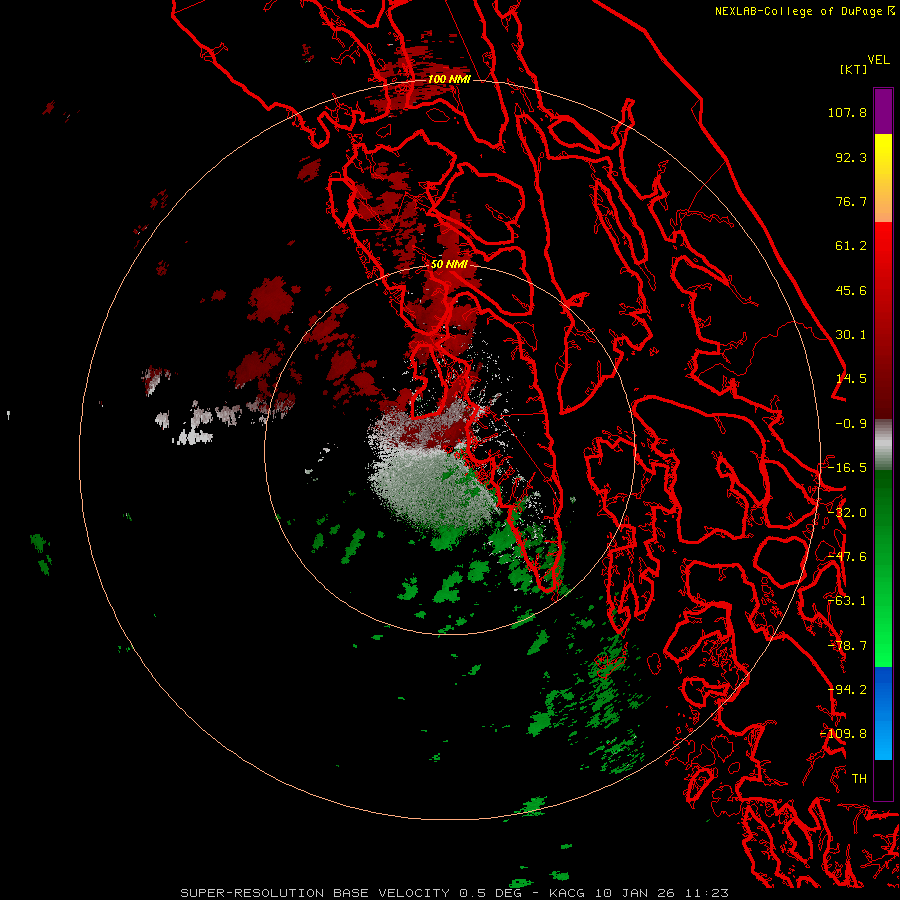Select the -63.1 scale value
This screenshot has width=900, height=900.
pyautogui.click(x=847, y=601)
